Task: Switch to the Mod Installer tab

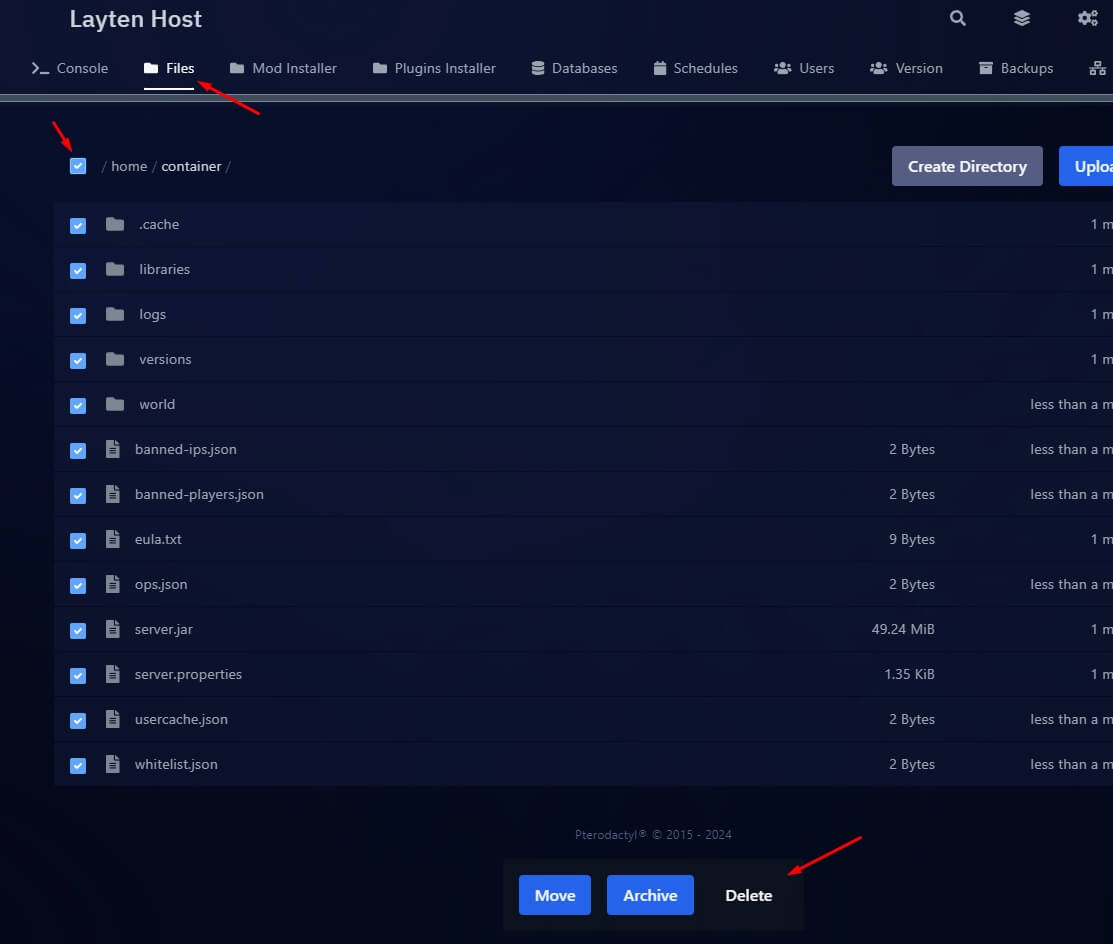Action: tap(283, 68)
